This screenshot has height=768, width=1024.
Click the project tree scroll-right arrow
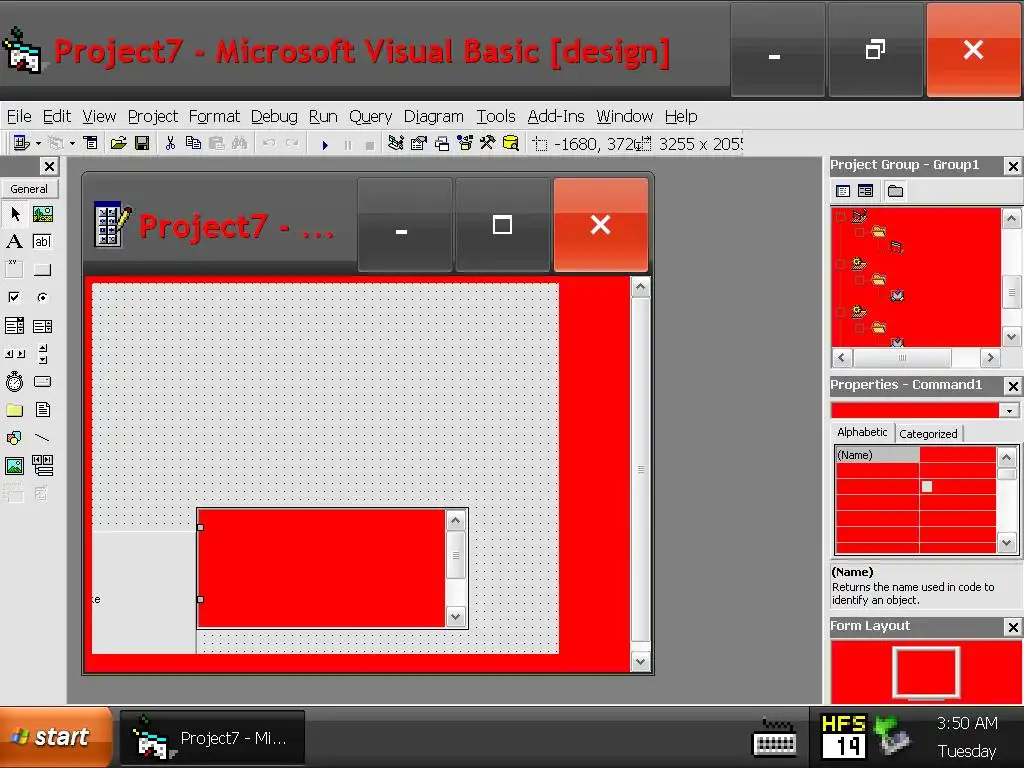990,358
